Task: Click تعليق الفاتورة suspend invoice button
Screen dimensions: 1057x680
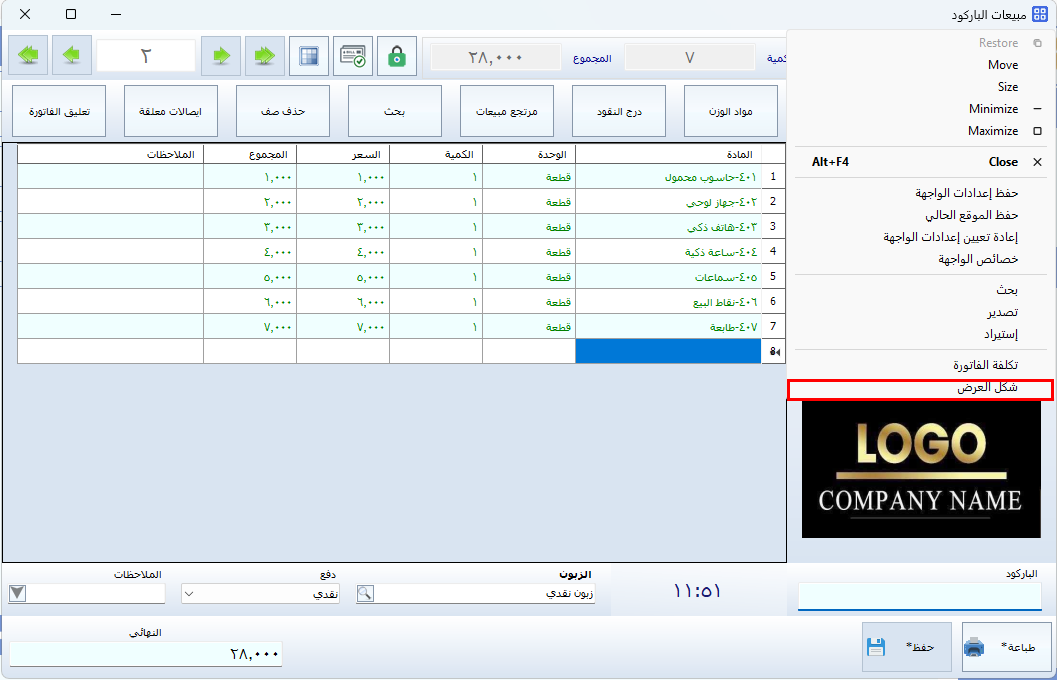Action: [x=59, y=111]
